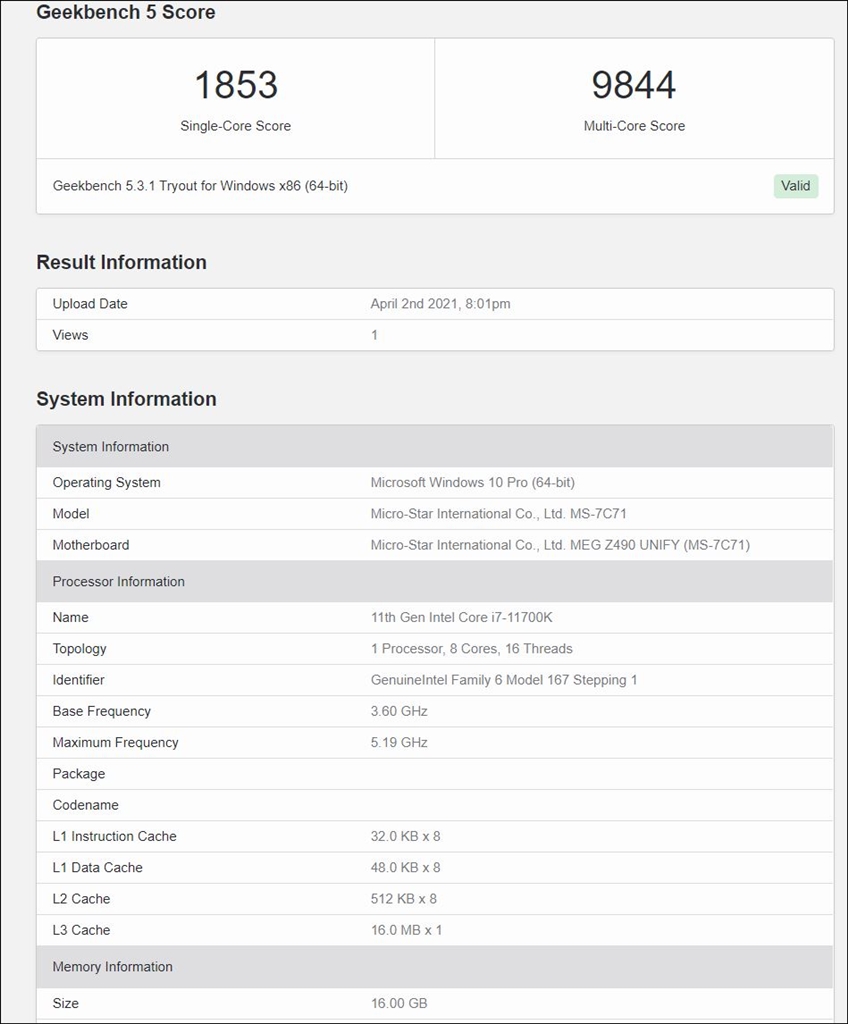Viewport: 848px width, 1024px height.
Task: Select the Geekbench 5 Score heading
Action: click(125, 13)
